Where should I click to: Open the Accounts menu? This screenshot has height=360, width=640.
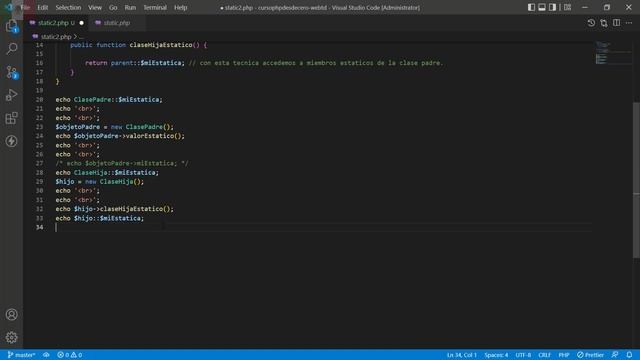[11, 314]
